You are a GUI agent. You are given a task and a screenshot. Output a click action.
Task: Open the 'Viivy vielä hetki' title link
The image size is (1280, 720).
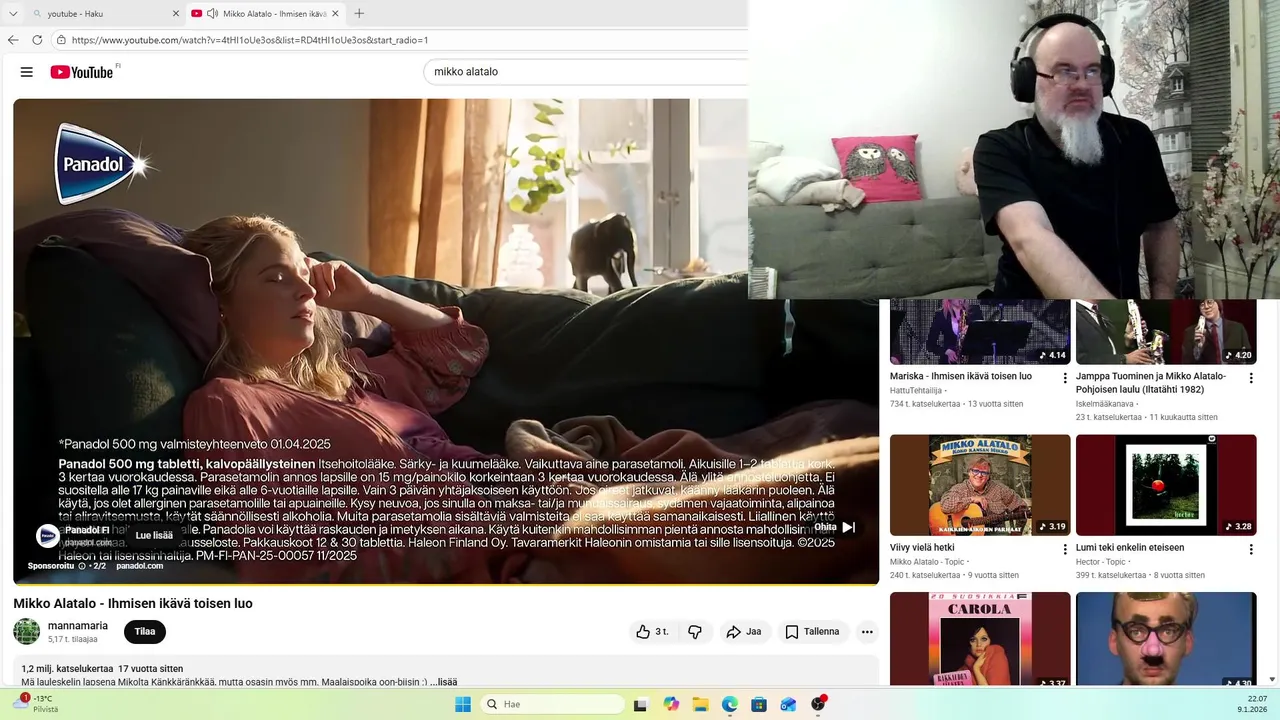pyautogui.click(x=922, y=548)
